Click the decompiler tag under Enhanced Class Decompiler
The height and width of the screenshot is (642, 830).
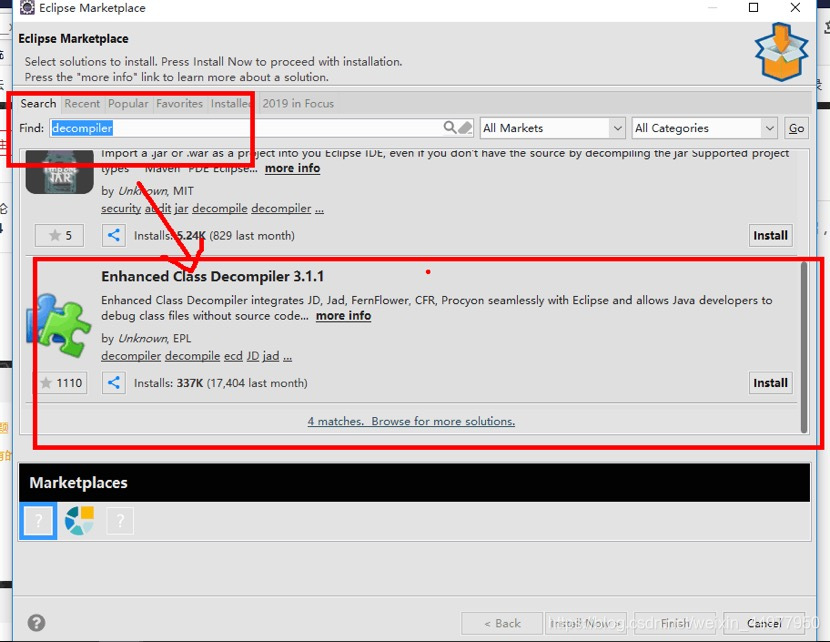point(131,356)
